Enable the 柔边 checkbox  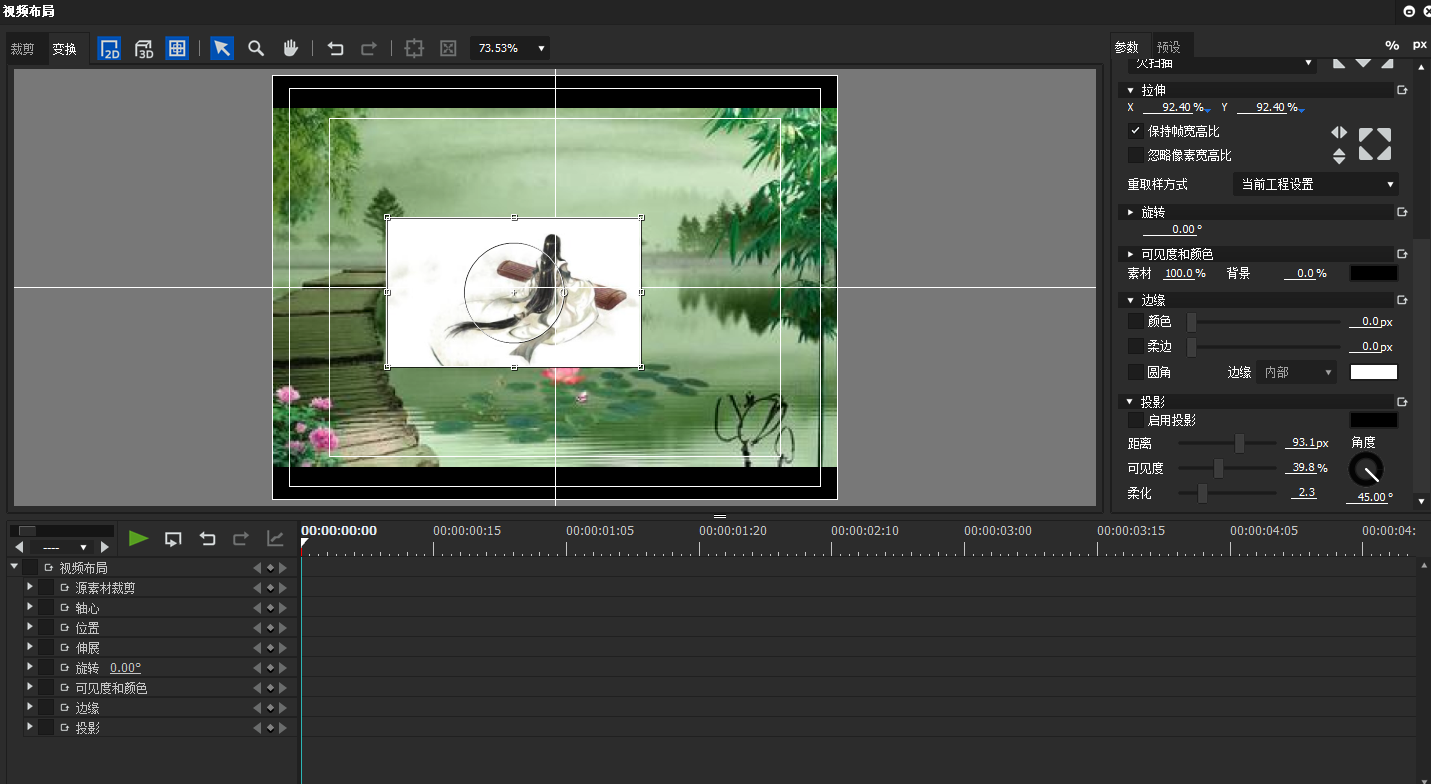[x=1135, y=346]
